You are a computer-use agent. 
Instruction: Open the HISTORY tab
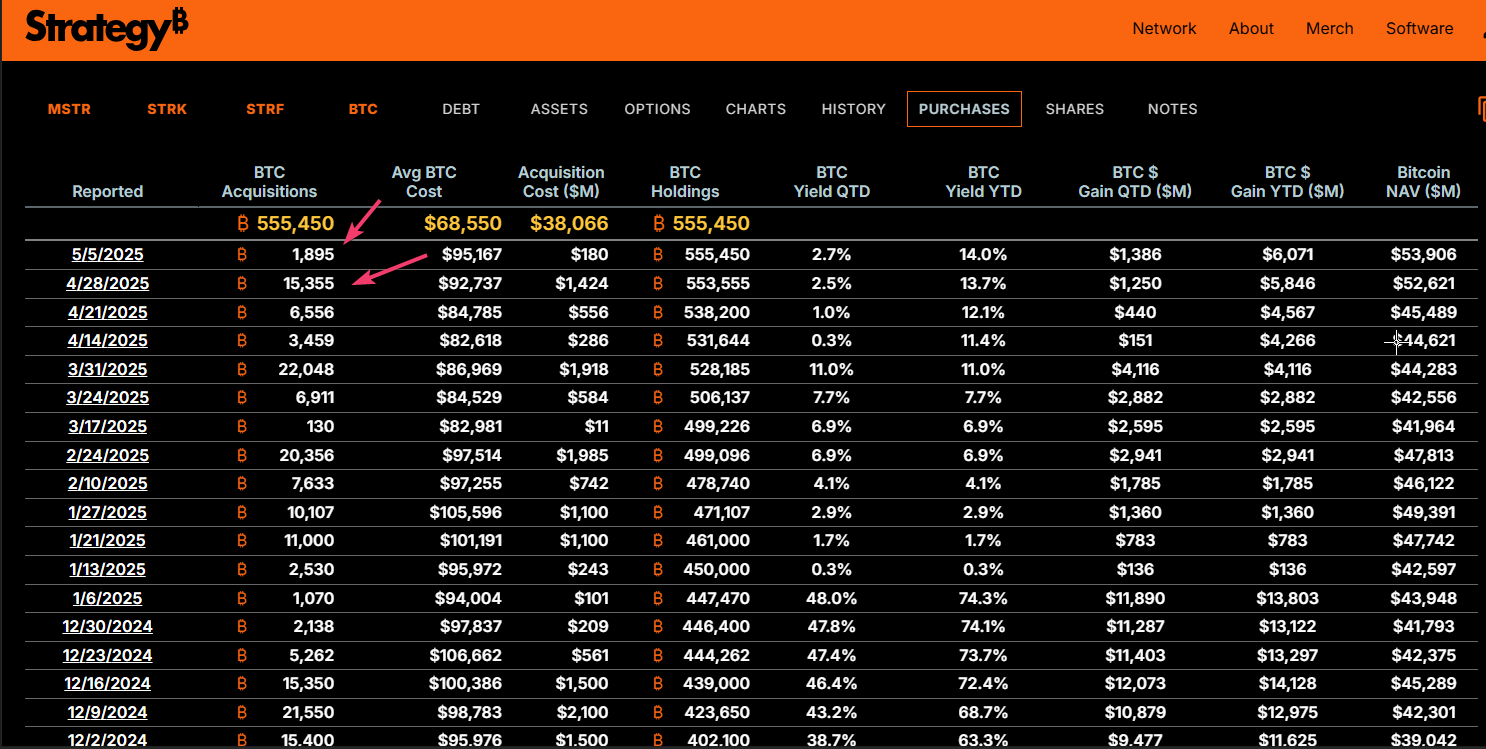tap(853, 109)
